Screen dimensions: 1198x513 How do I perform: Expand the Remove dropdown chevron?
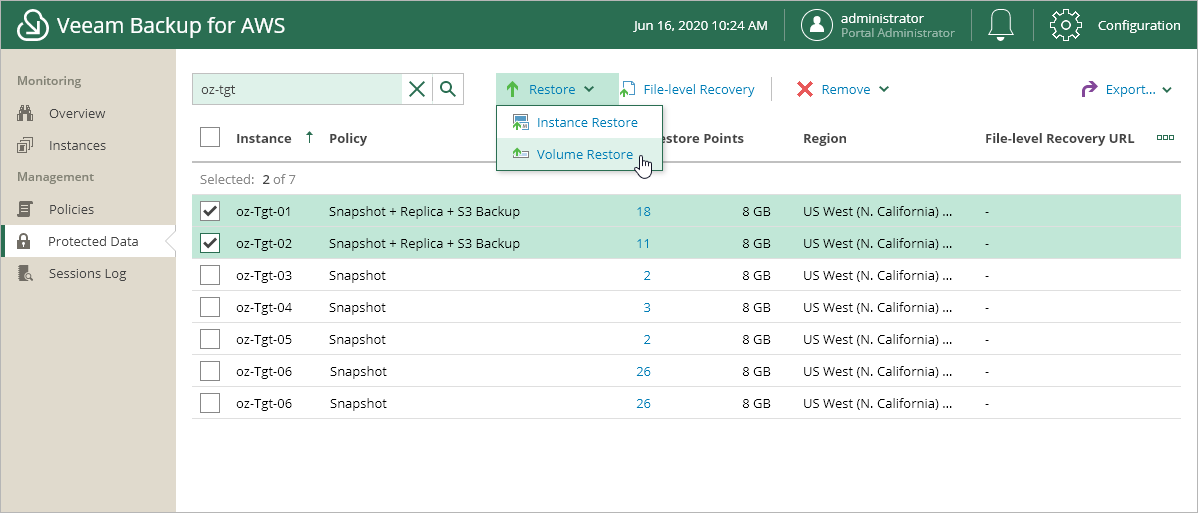tap(884, 89)
